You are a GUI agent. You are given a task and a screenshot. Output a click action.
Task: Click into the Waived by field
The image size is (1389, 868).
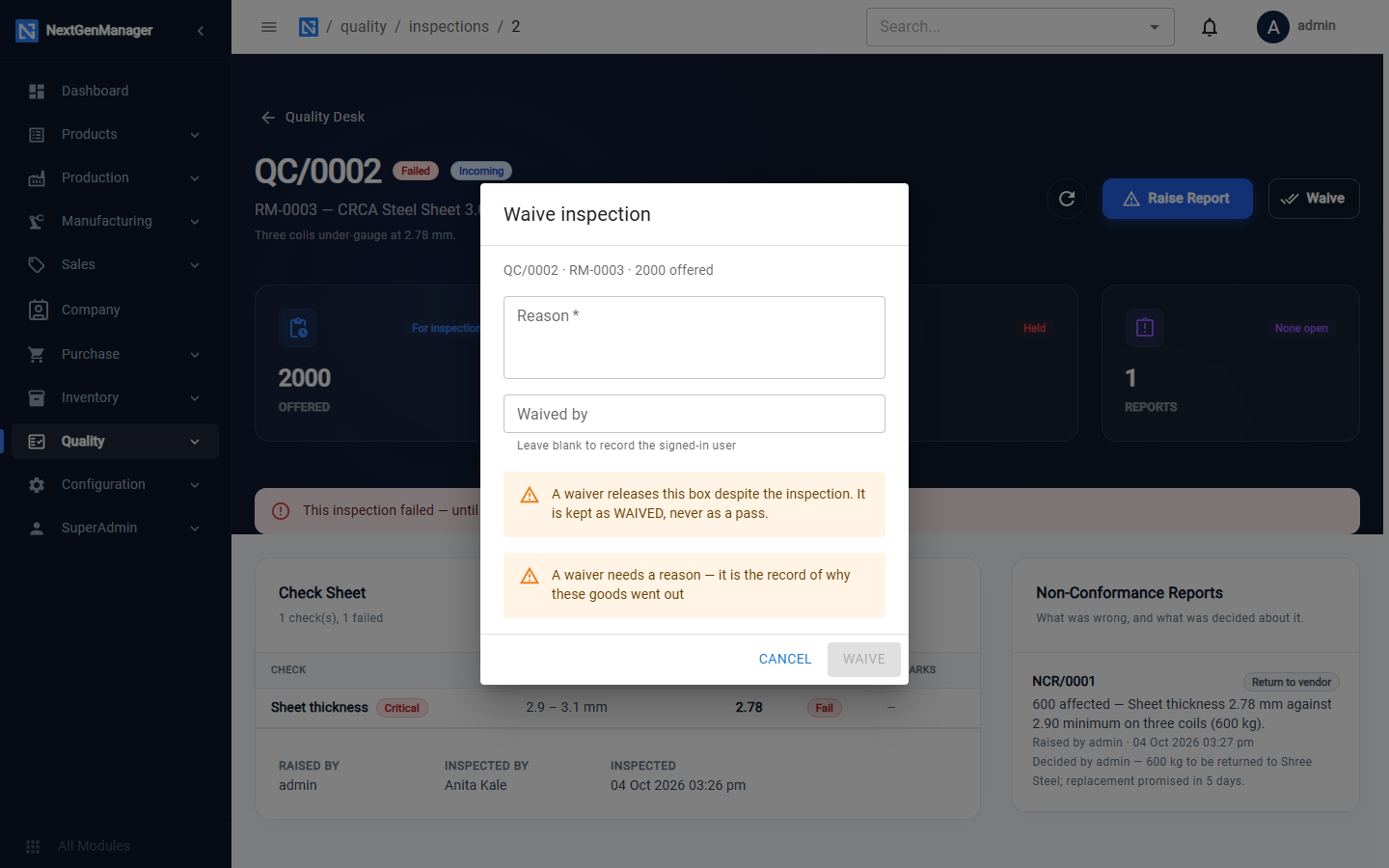[694, 414]
